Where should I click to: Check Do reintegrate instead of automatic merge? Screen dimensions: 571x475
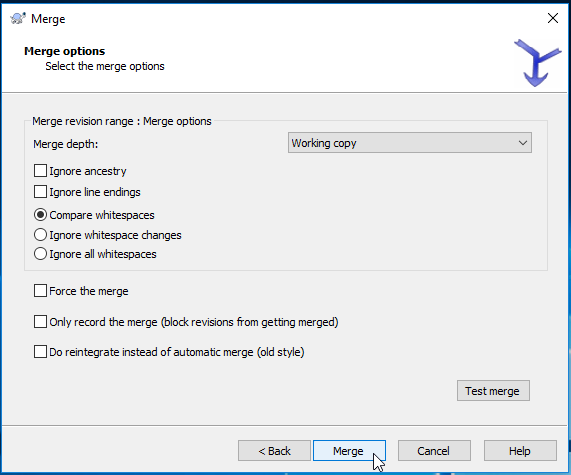[x=40, y=352]
